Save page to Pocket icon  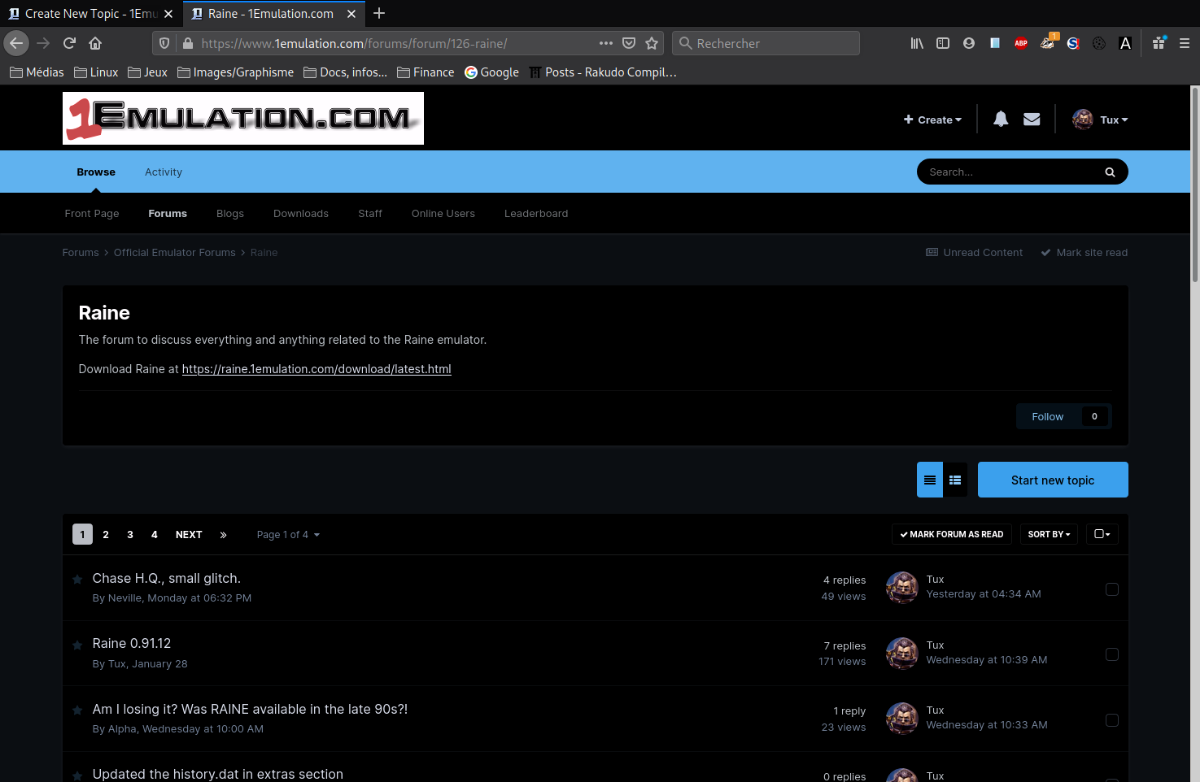click(629, 43)
